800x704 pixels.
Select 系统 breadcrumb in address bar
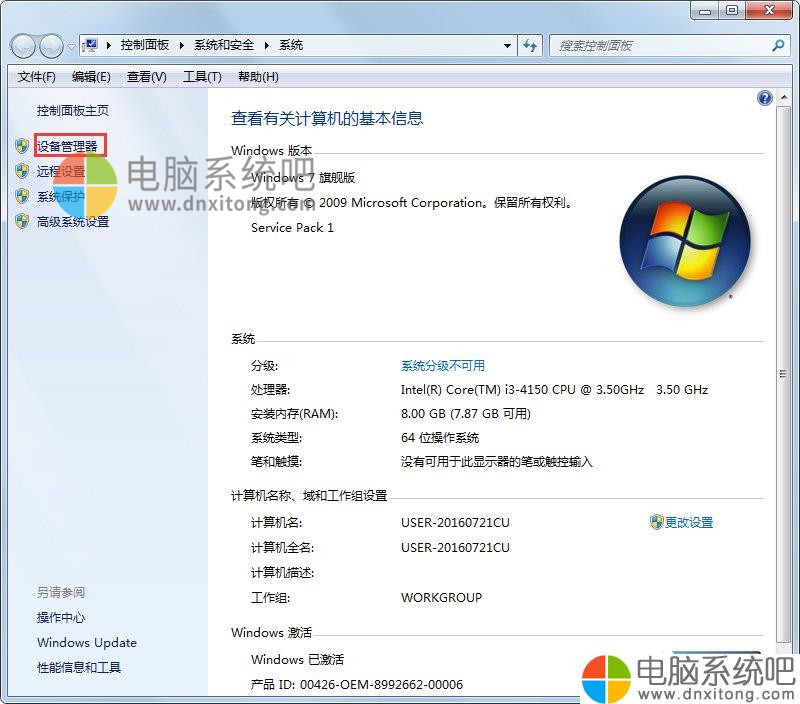point(291,45)
